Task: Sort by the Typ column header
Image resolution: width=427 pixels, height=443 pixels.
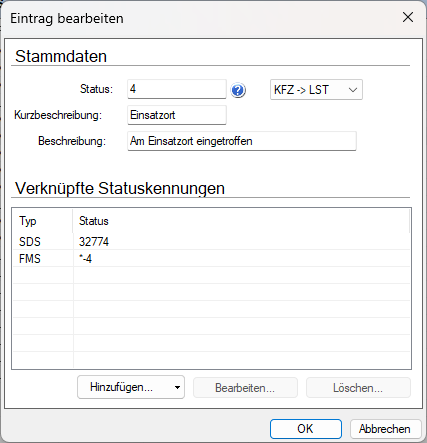Action: click(x=42, y=221)
